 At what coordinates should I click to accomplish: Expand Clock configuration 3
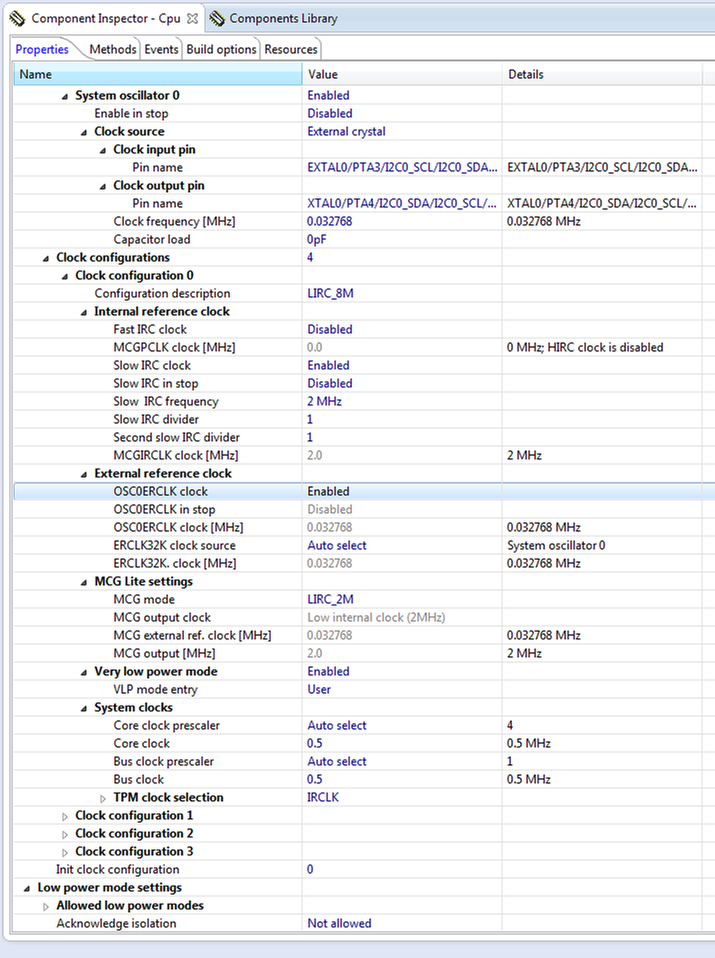point(65,852)
